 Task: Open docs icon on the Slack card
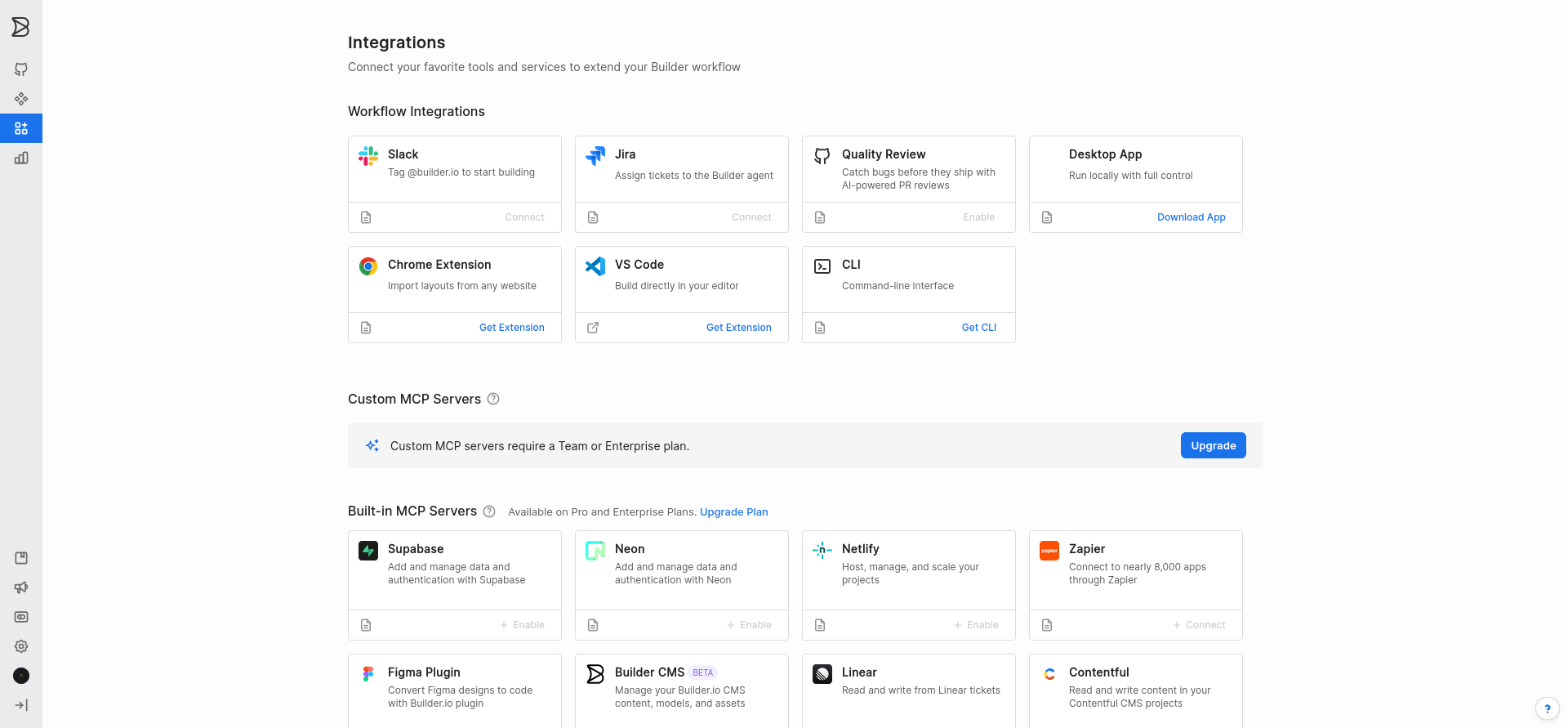pos(366,217)
